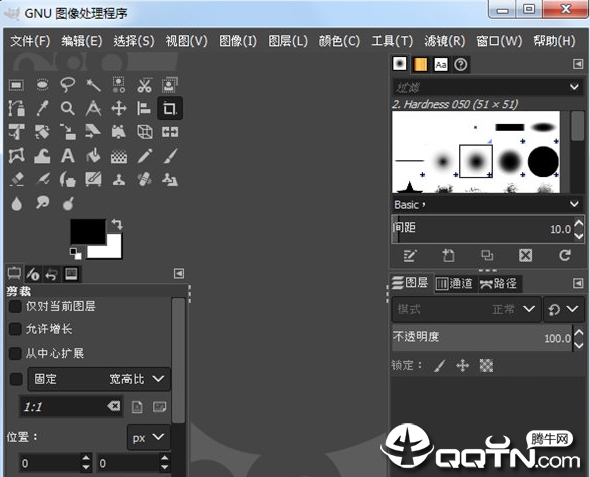Select the Gradient tool
This screenshot has height=477, width=590.
(x=119, y=156)
